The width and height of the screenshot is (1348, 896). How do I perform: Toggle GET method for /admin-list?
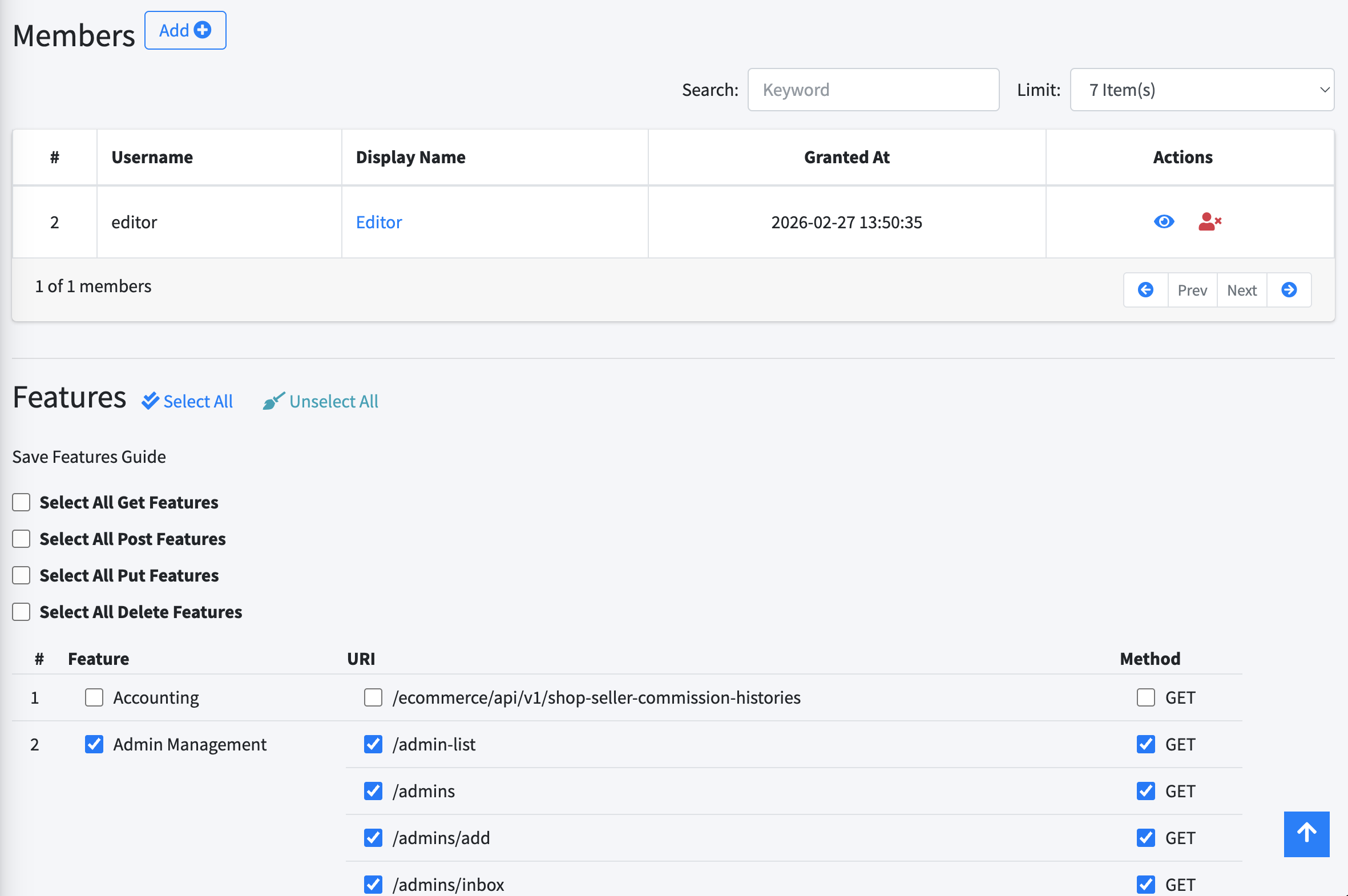(x=1146, y=744)
